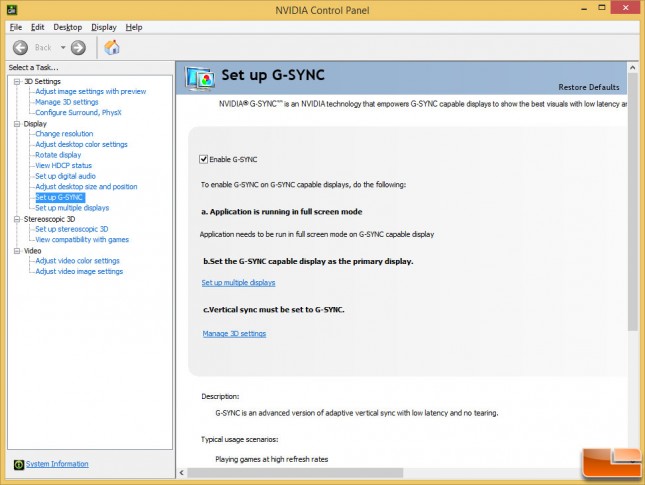Select Set up digital audio
The height and width of the screenshot is (485, 645).
[65, 176]
